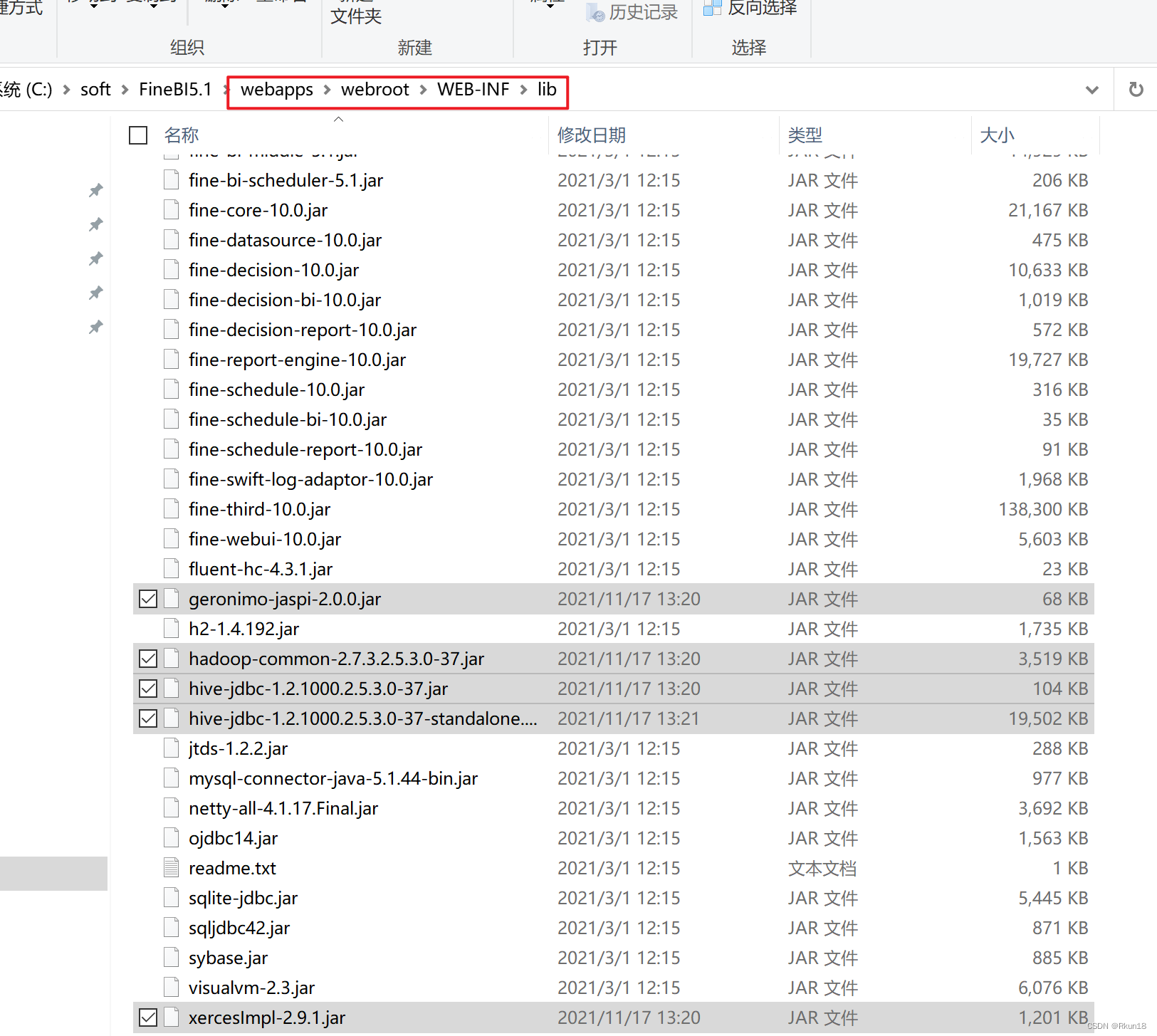The height and width of the screenshot is (1036, 1157).
Task: Expand chevron before soft in breadcrumb
Action: 66,90
